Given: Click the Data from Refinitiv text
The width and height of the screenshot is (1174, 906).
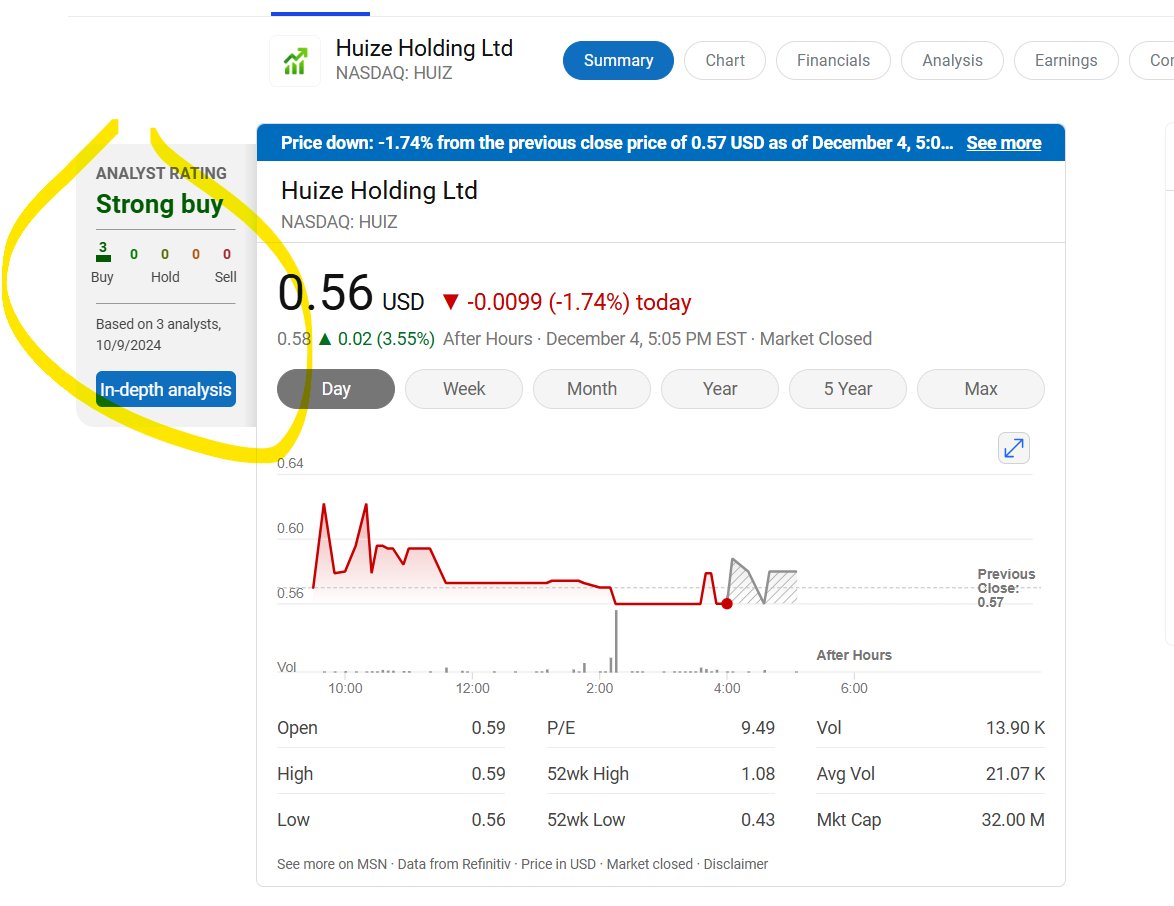Looking at the screenshot, I should [x=454, y=864].
